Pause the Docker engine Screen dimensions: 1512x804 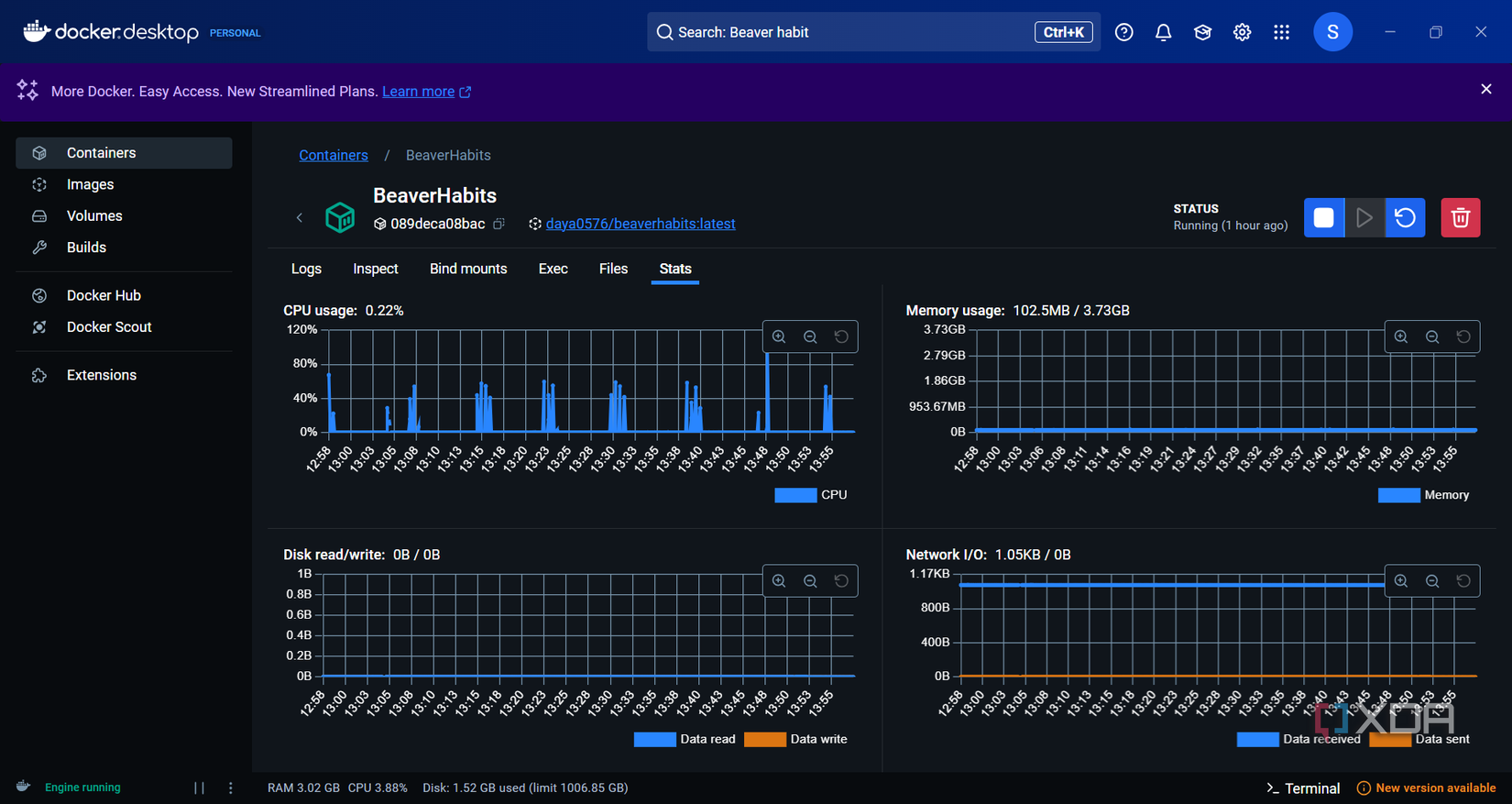click(199, 787)
